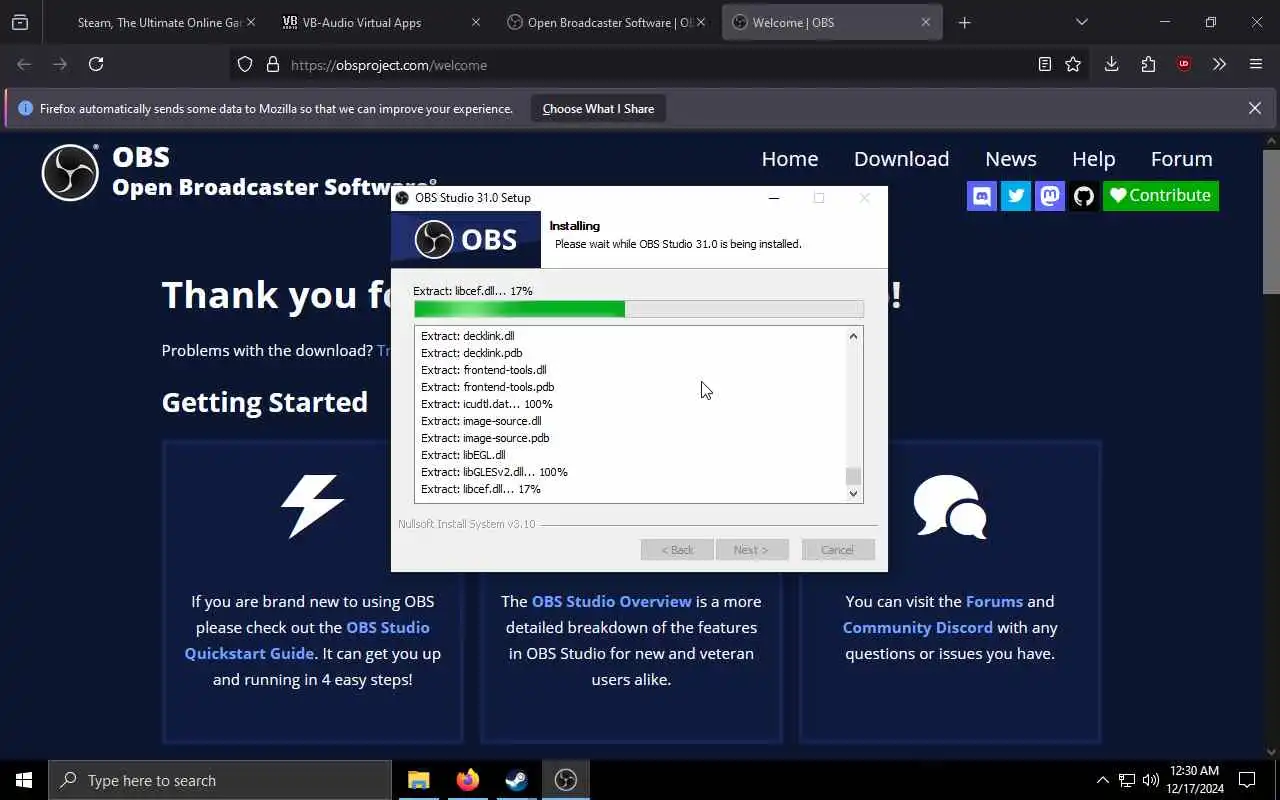Close the Welcome | OBS tab
The width and height of the screenshot is (1280, 800).
(925, 22)
